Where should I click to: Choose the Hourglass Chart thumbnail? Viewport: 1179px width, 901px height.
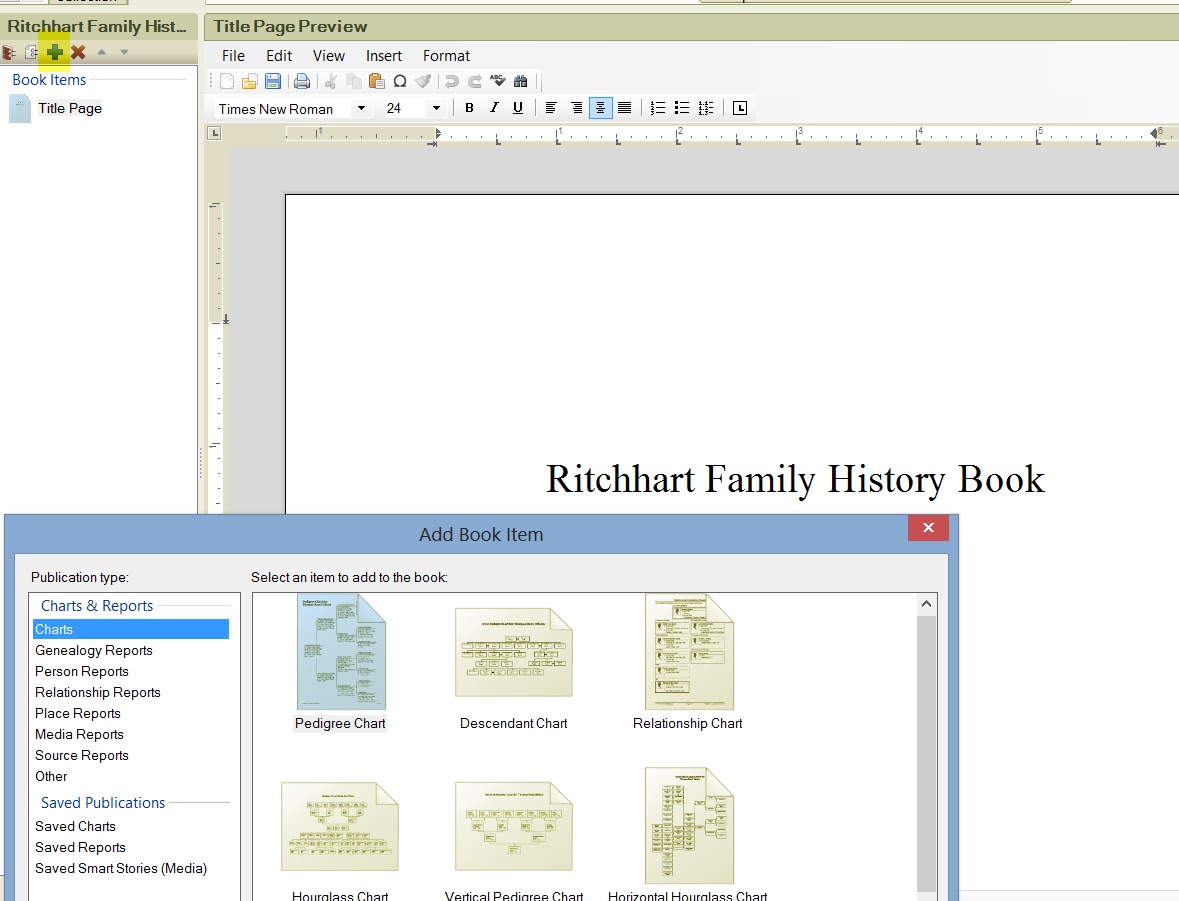(x=340, y=827)
